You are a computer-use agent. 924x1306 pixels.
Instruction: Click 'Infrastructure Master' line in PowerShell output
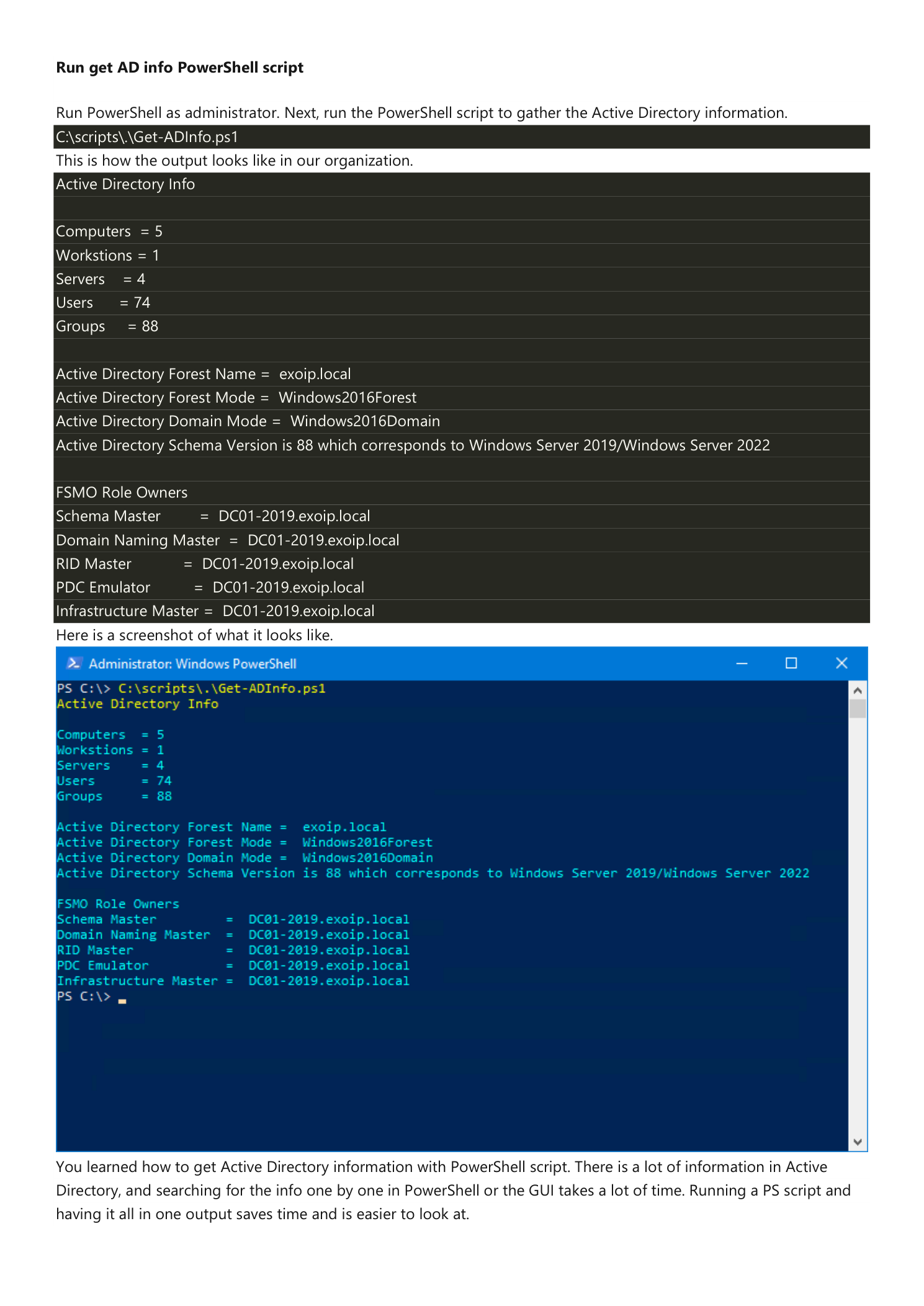pyautogui.click(x=233, y=981)
